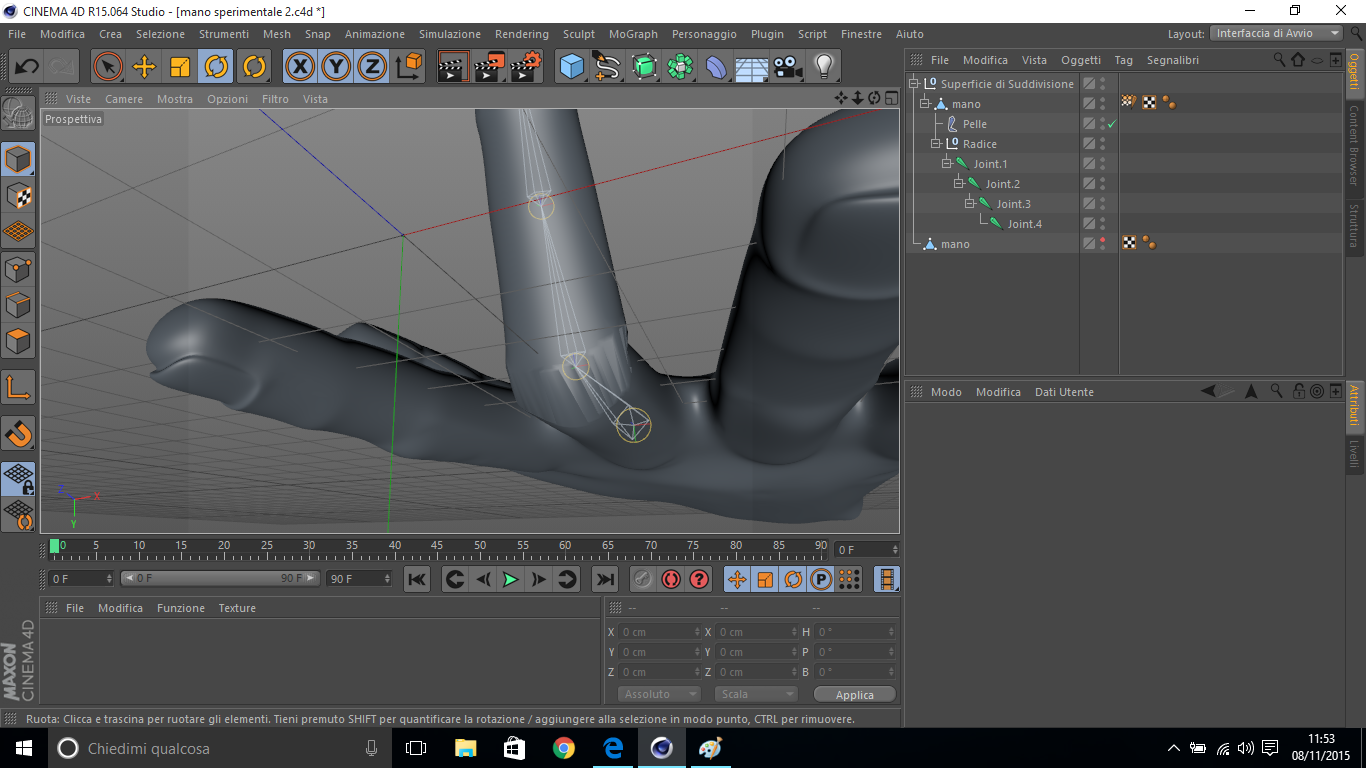Switch to the Content Browser tab
The image size is (1366, 768).
pos(1355,145)
